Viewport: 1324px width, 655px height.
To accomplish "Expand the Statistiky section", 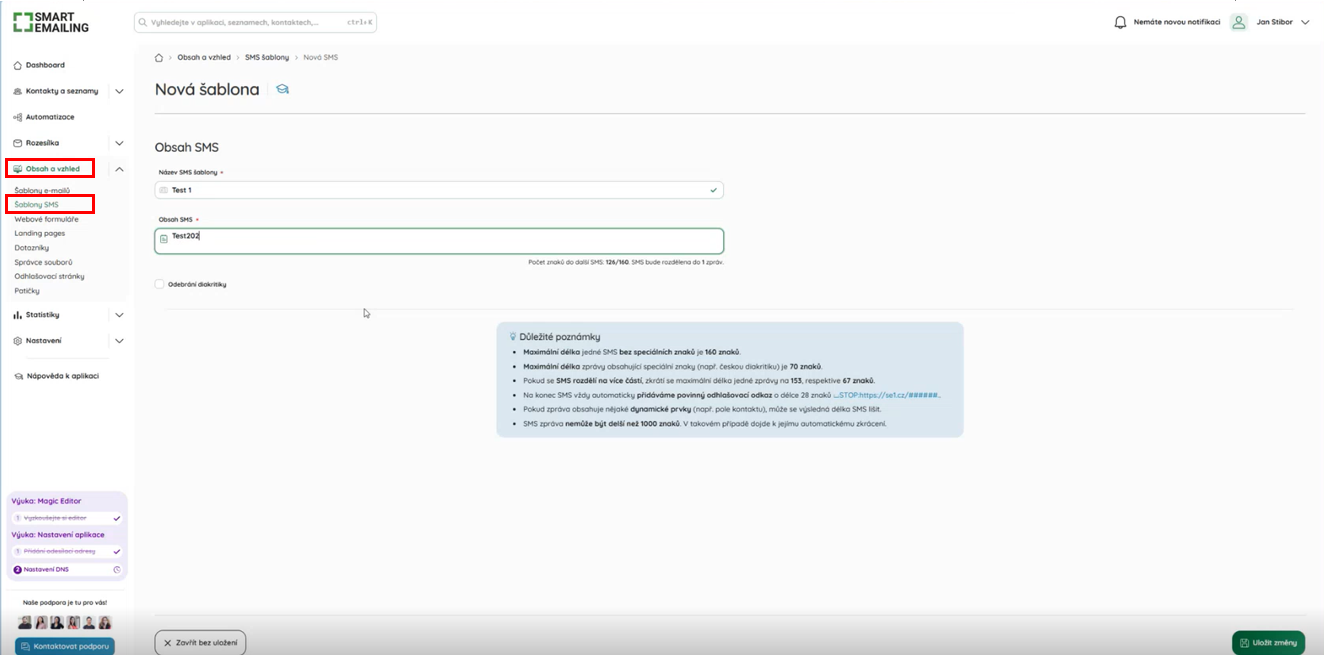I will 119,315.
